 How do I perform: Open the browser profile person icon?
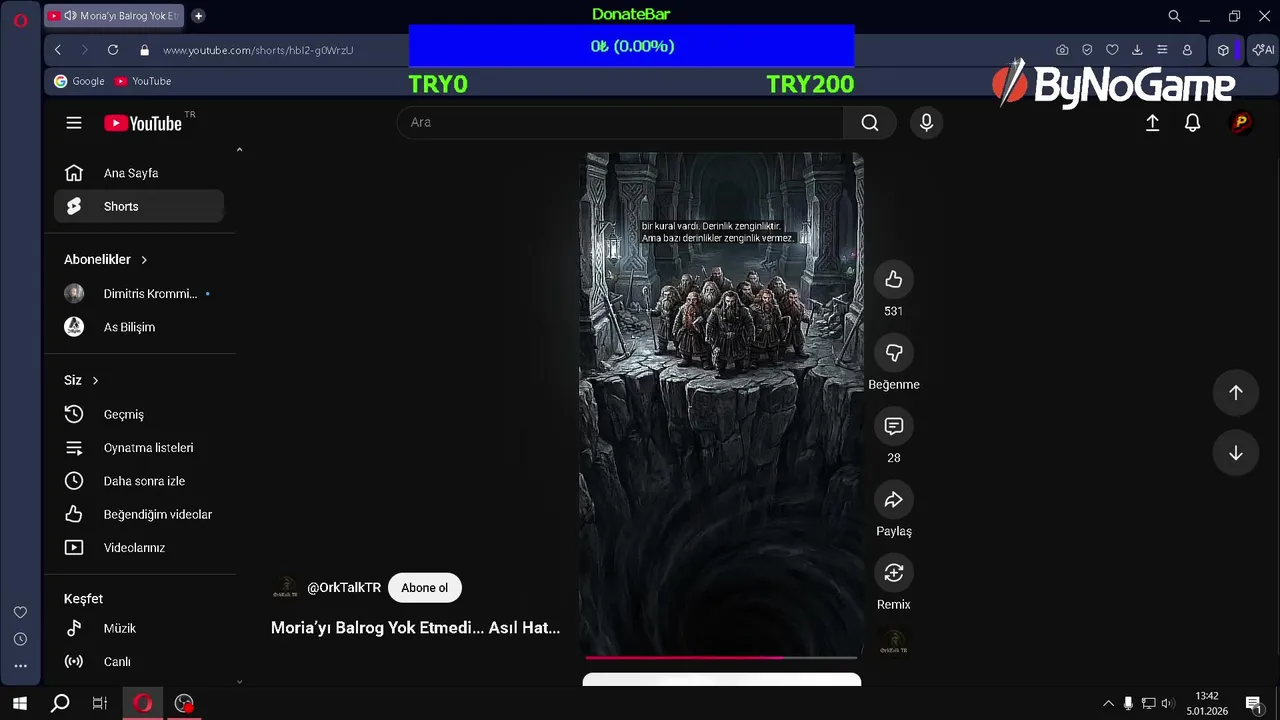tap(1187, 50)
